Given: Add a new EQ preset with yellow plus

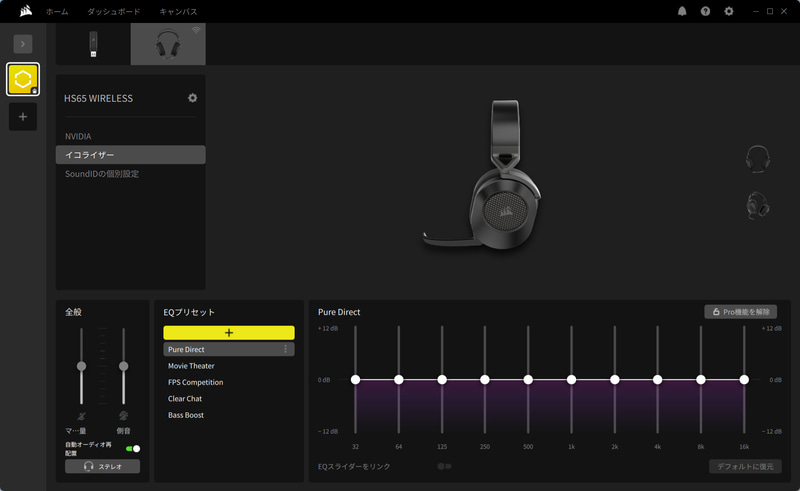Looking at the screenshot, I should point(229,333).
